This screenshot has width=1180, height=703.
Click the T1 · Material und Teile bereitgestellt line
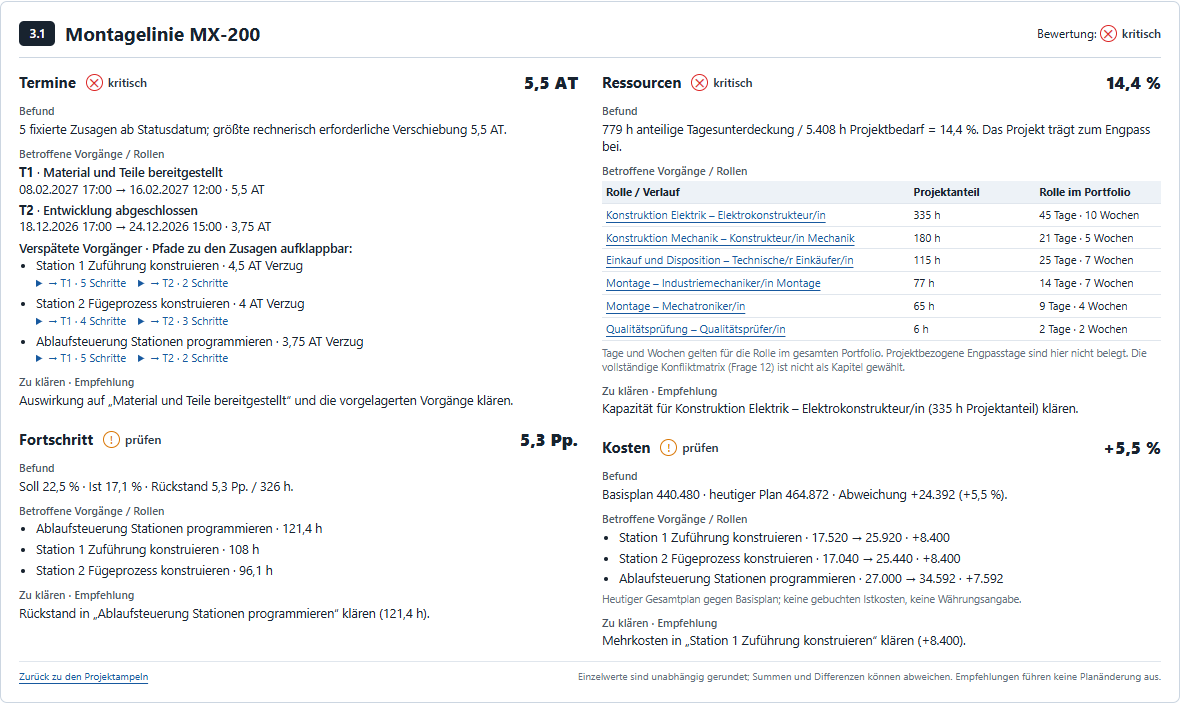point(121,172)
